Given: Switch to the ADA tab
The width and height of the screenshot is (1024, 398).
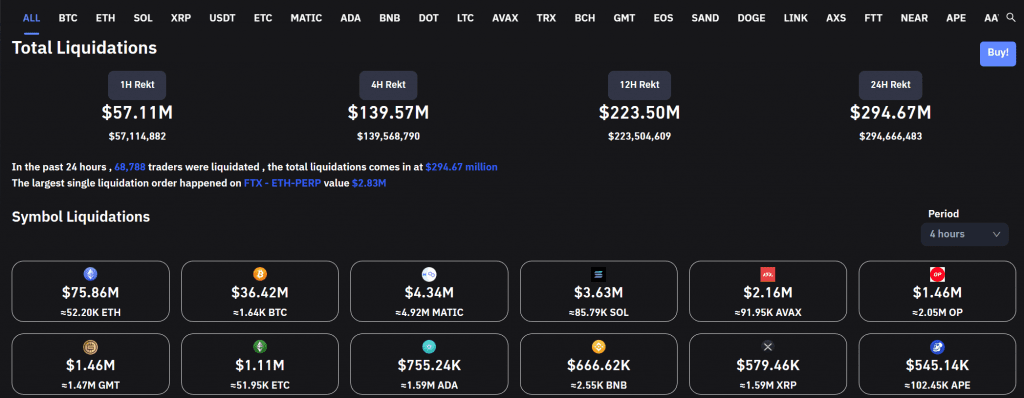Looking at the screenshot, I should coord(351,18).
